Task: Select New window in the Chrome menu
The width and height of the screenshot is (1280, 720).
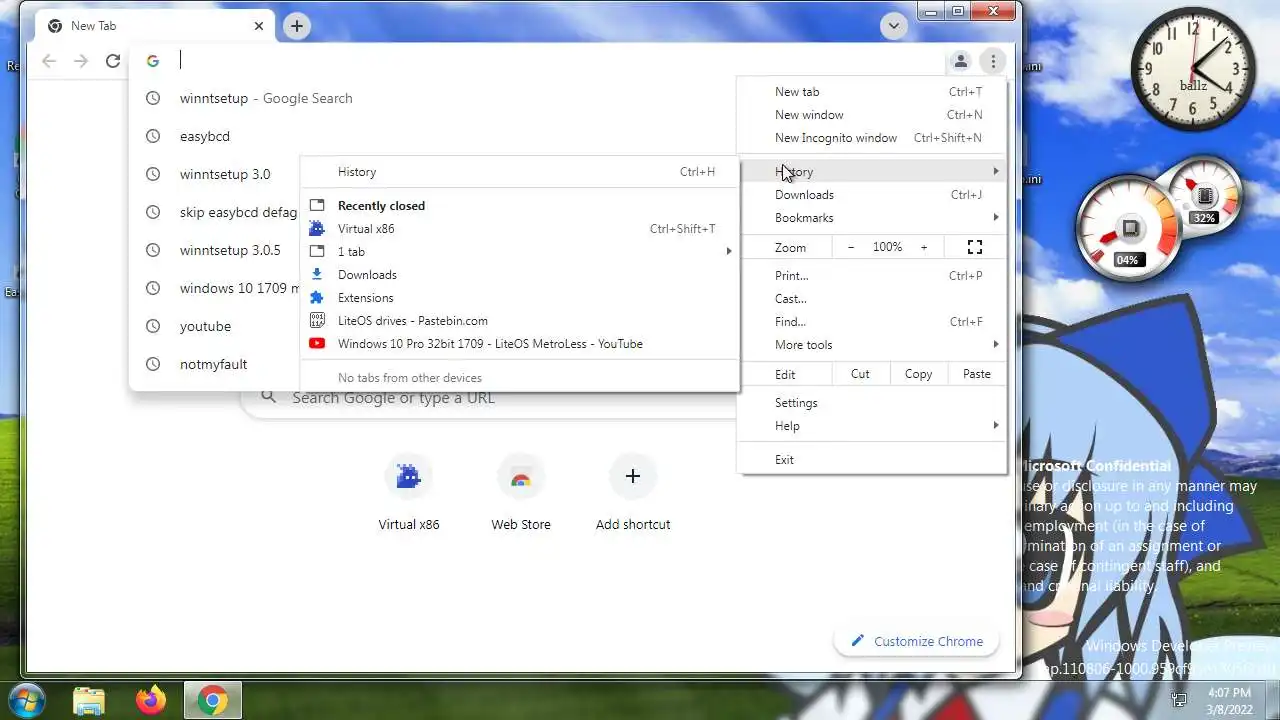Action: (x=872, y=114)
